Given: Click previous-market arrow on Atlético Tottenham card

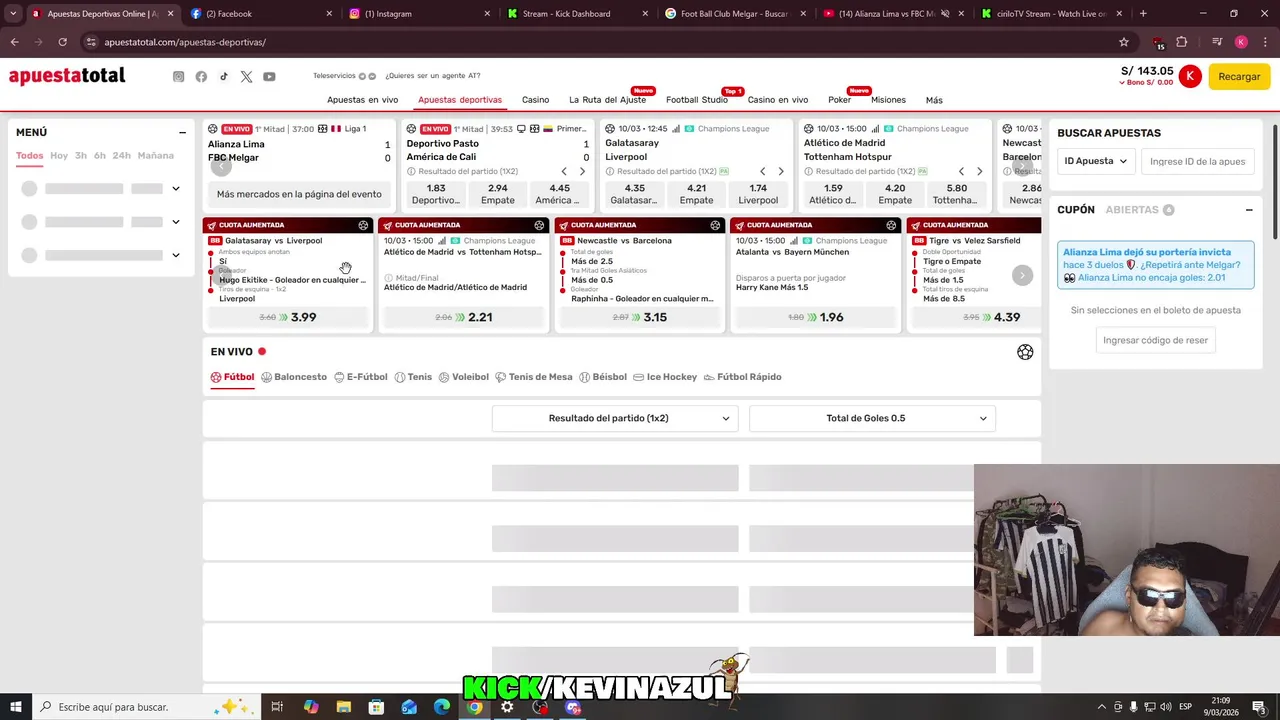Looking at the screenshot, I should (x=961, y=171).
